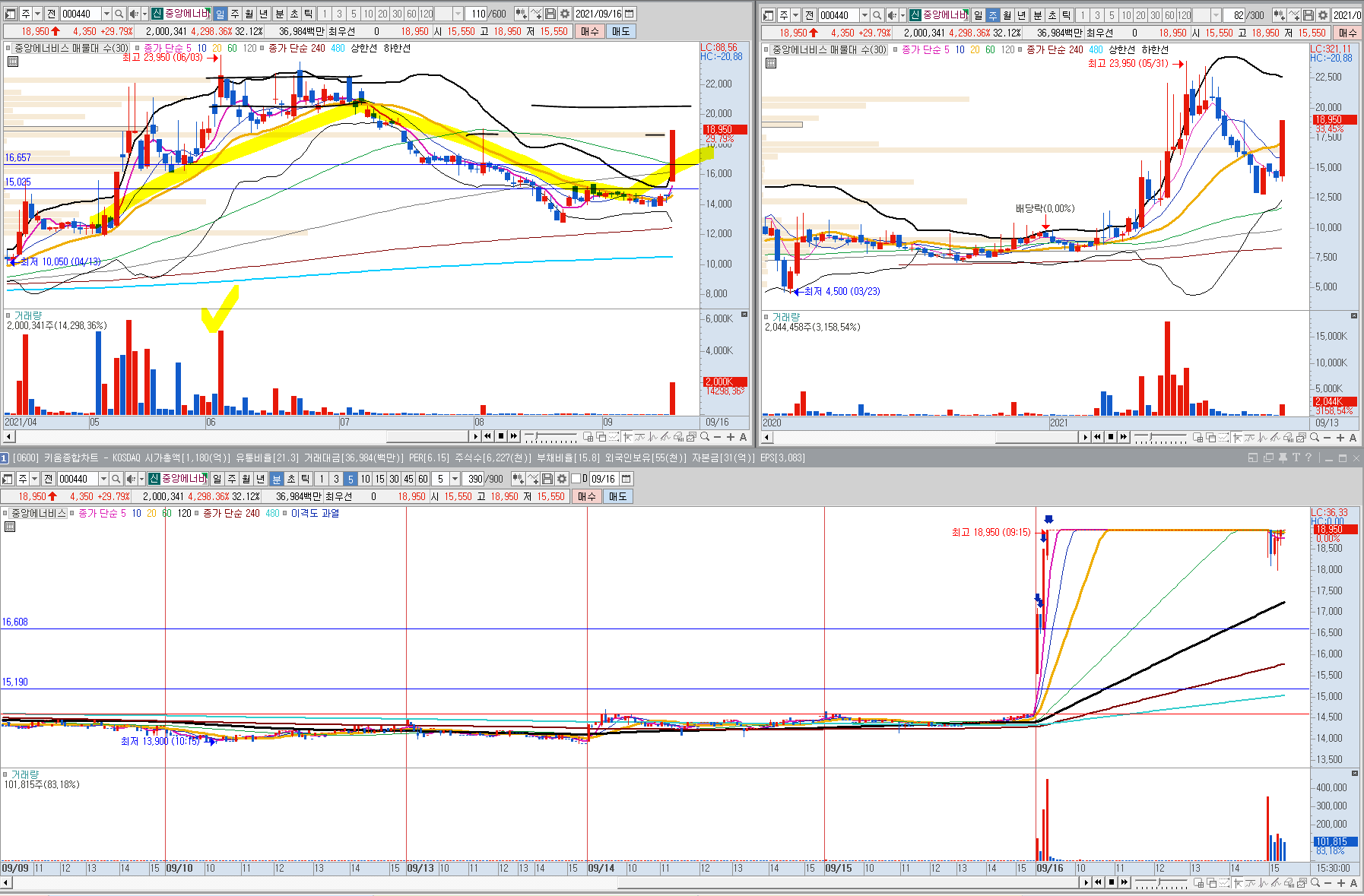Select the 30-minute interval in the minute chart
Viewport: 1364px width, 896px height.
tap(394, 479)
